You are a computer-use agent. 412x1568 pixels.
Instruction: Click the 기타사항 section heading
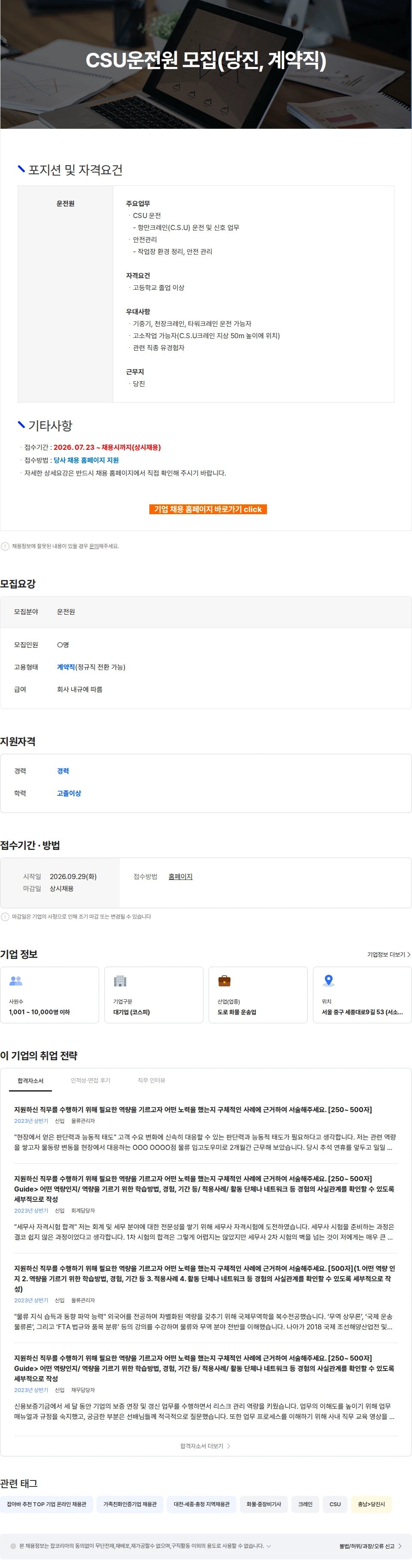click(x=51, y=425)
